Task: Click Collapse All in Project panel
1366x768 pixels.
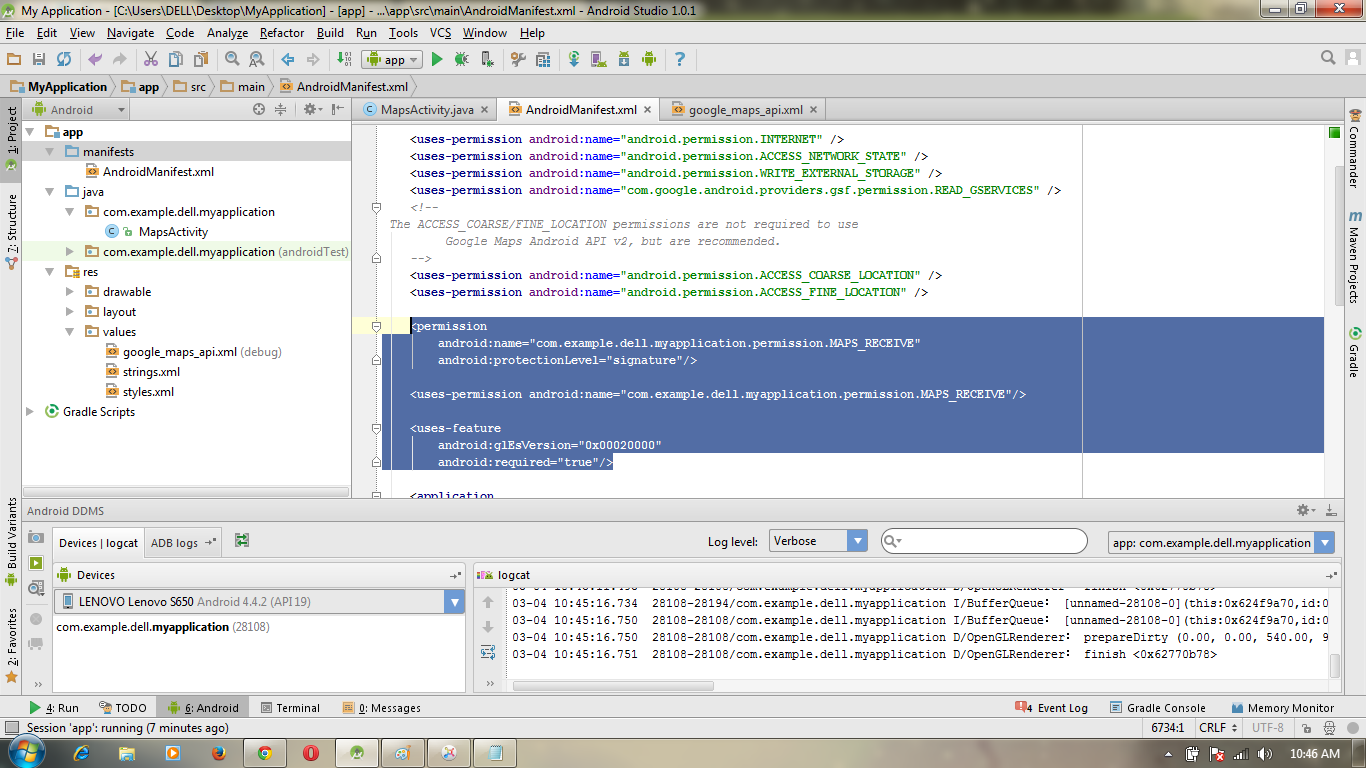Action: [x=281, y=110]
